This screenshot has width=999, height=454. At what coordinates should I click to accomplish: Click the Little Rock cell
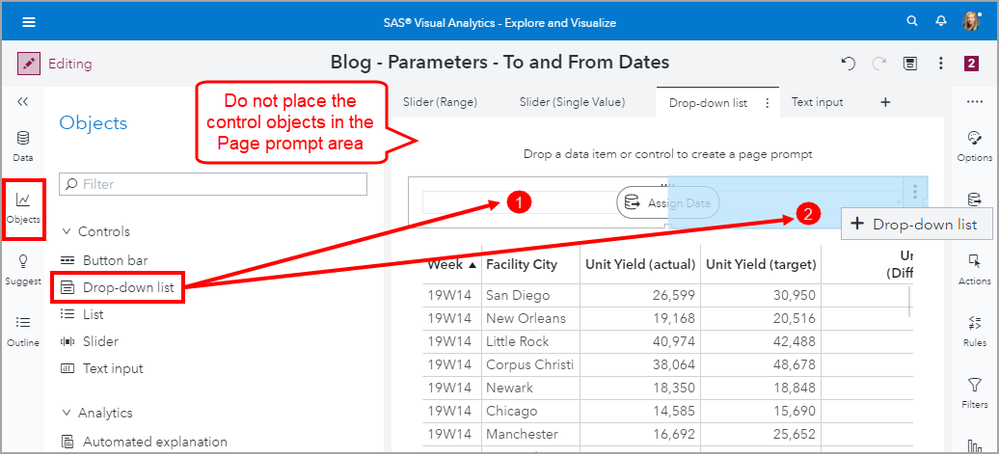pos(529,342)
